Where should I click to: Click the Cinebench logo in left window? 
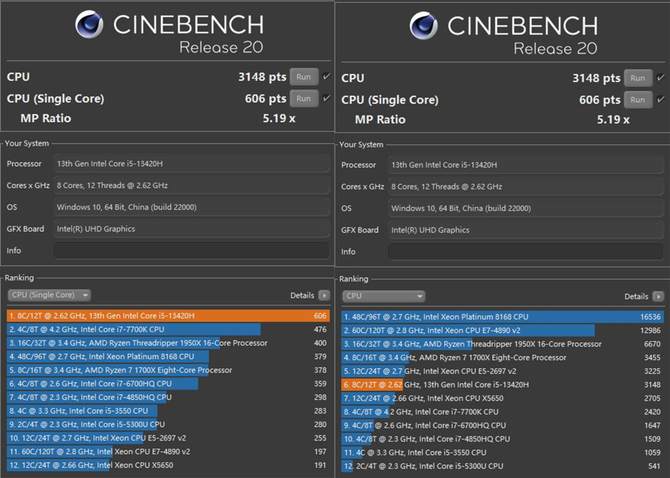[89, 24]
